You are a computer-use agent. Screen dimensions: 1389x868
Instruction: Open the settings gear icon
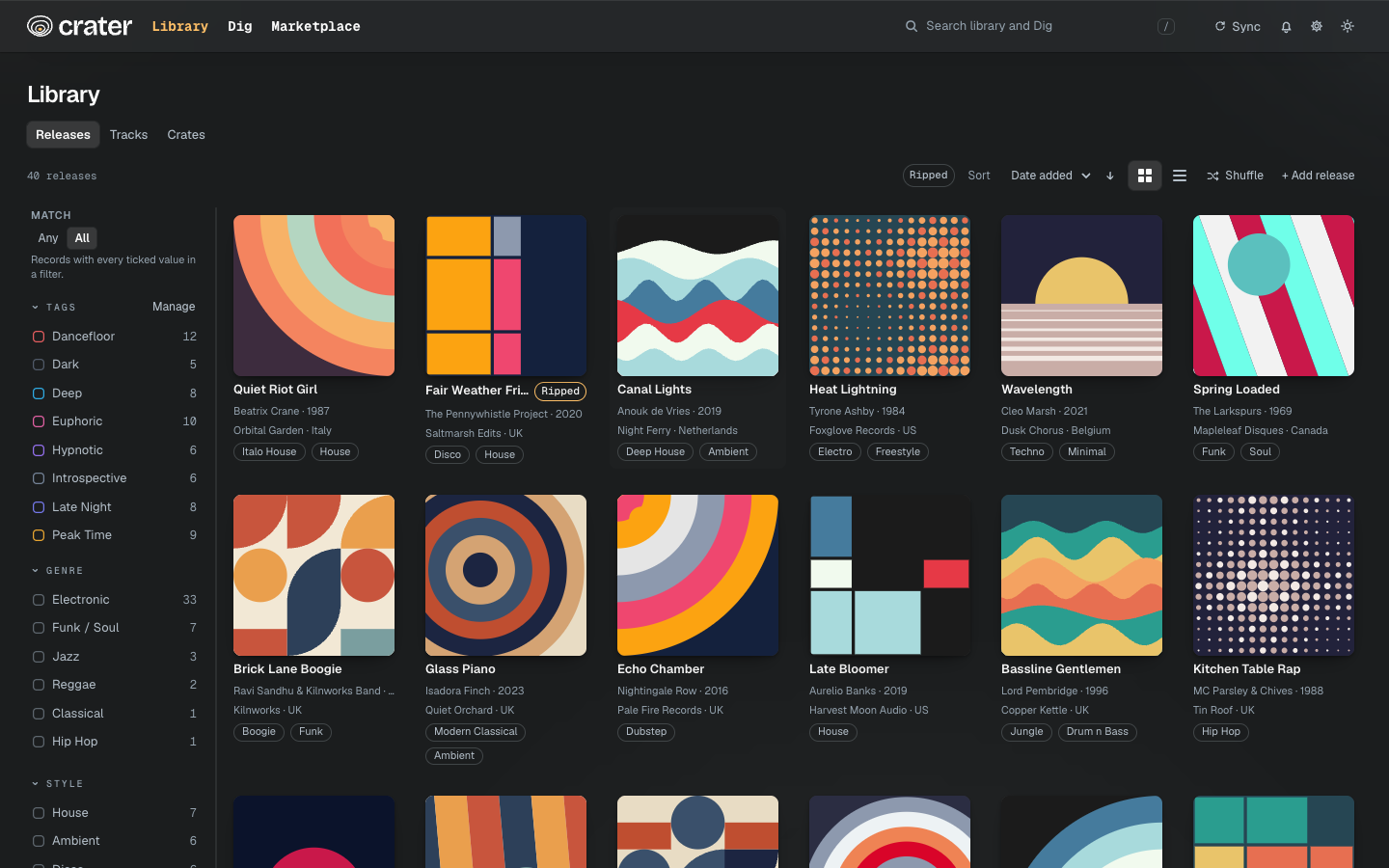[x=1317, y=26]
